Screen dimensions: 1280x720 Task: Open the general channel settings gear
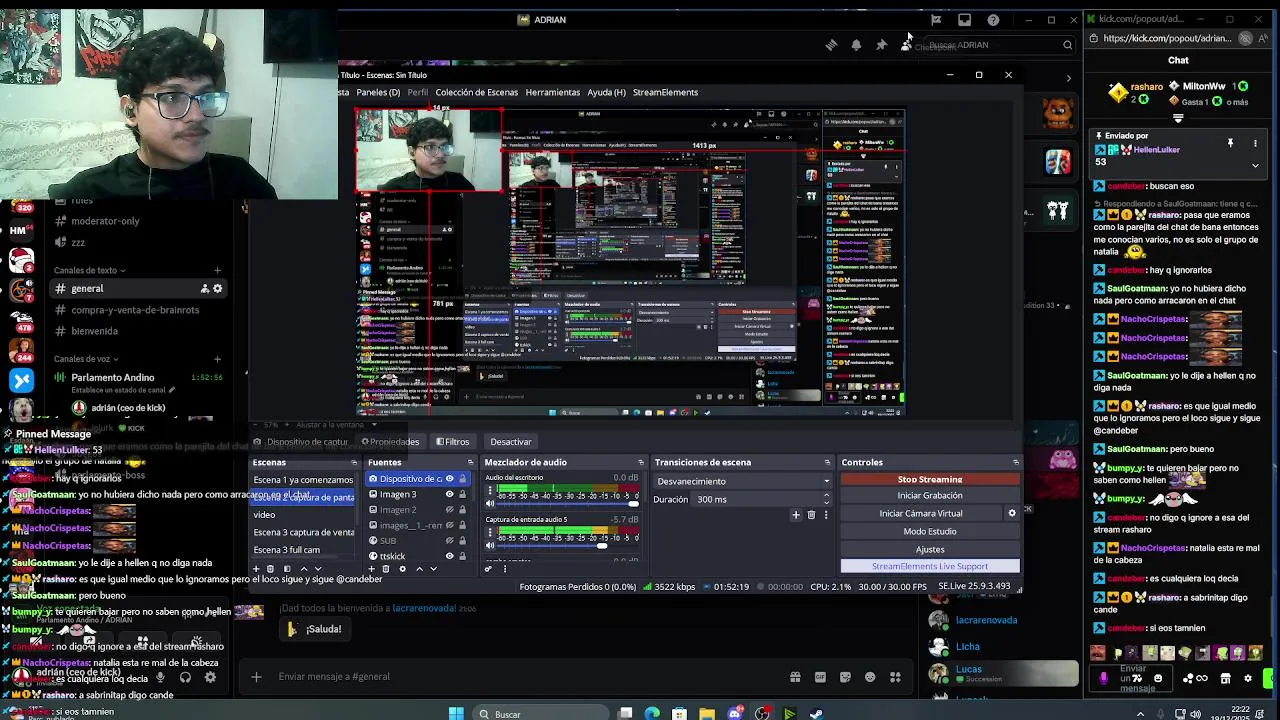pos(217,289)
